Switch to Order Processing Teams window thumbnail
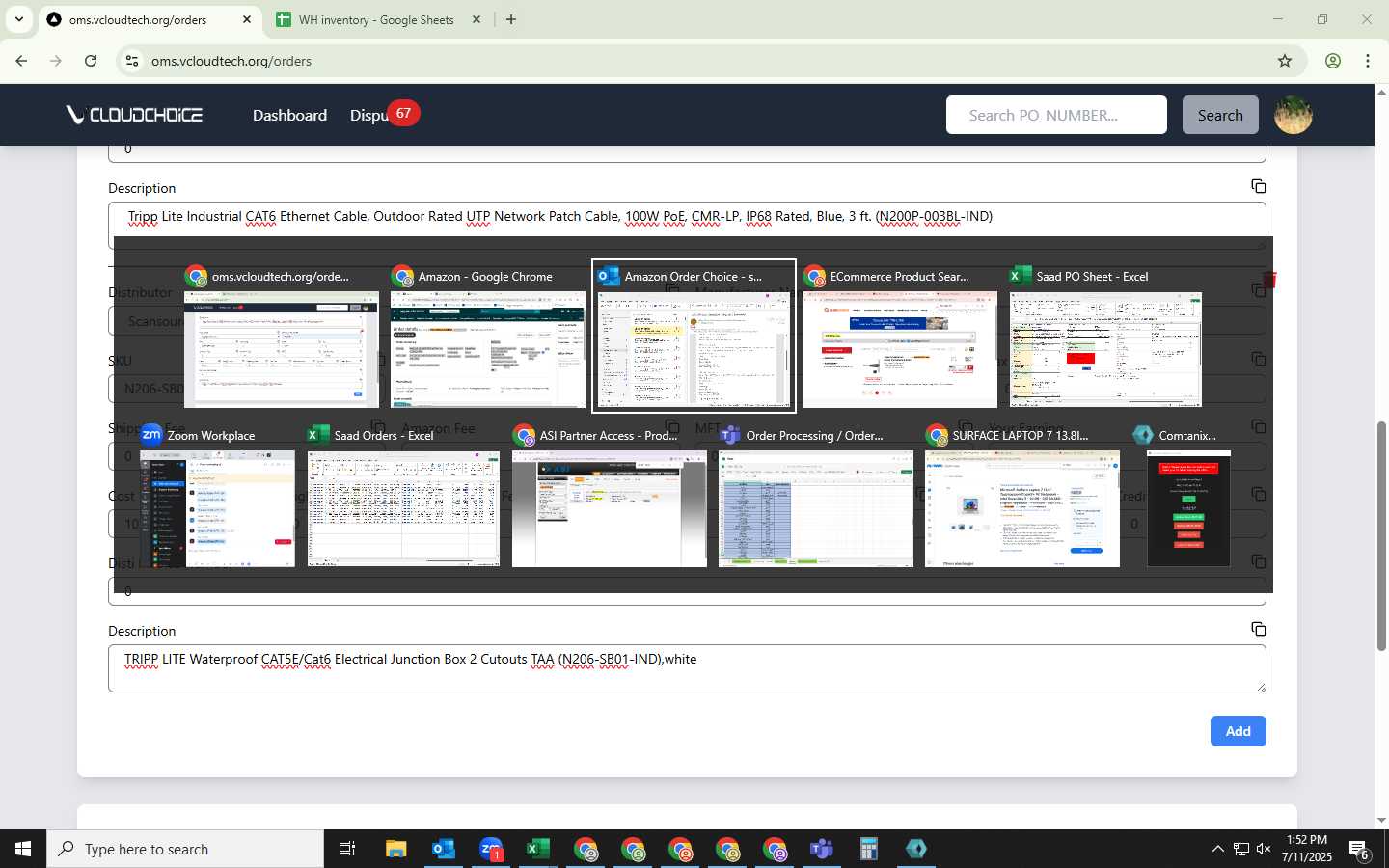The width and height of the screenshot is (1389, 868). [815, 496]
